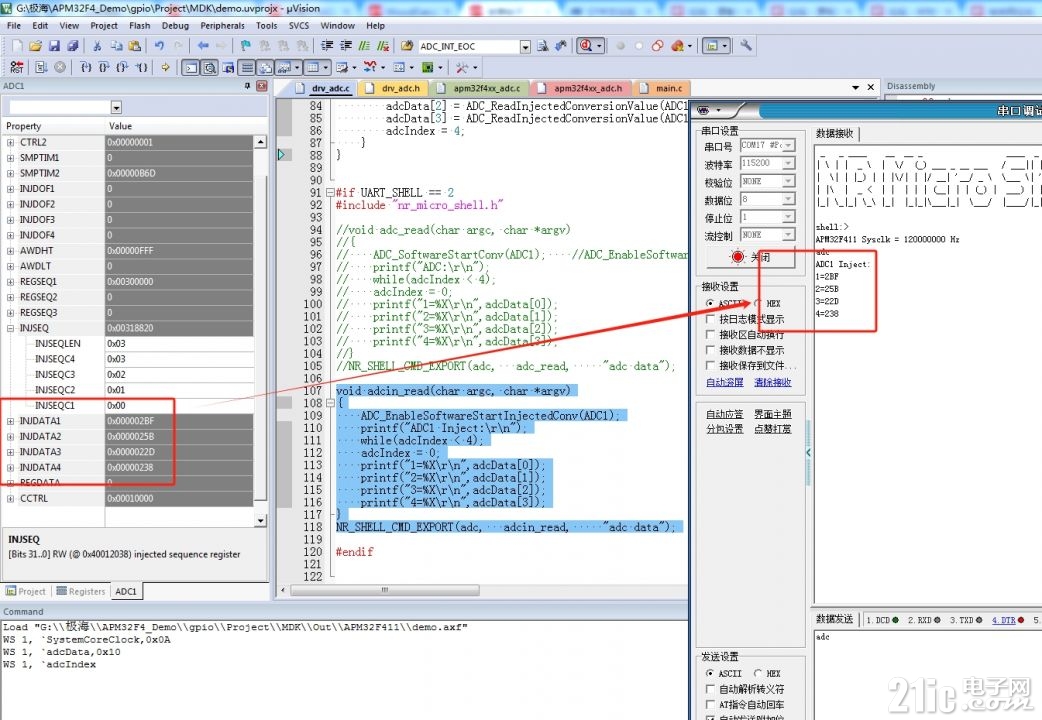Switch to the Registers panel tab

(x=80, y=591)
